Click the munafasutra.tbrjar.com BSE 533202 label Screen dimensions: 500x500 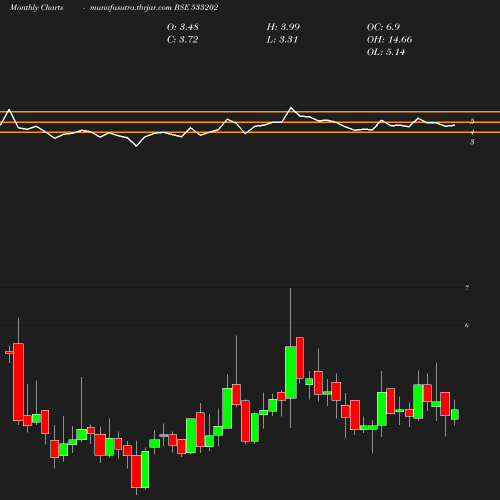(154, 8)
